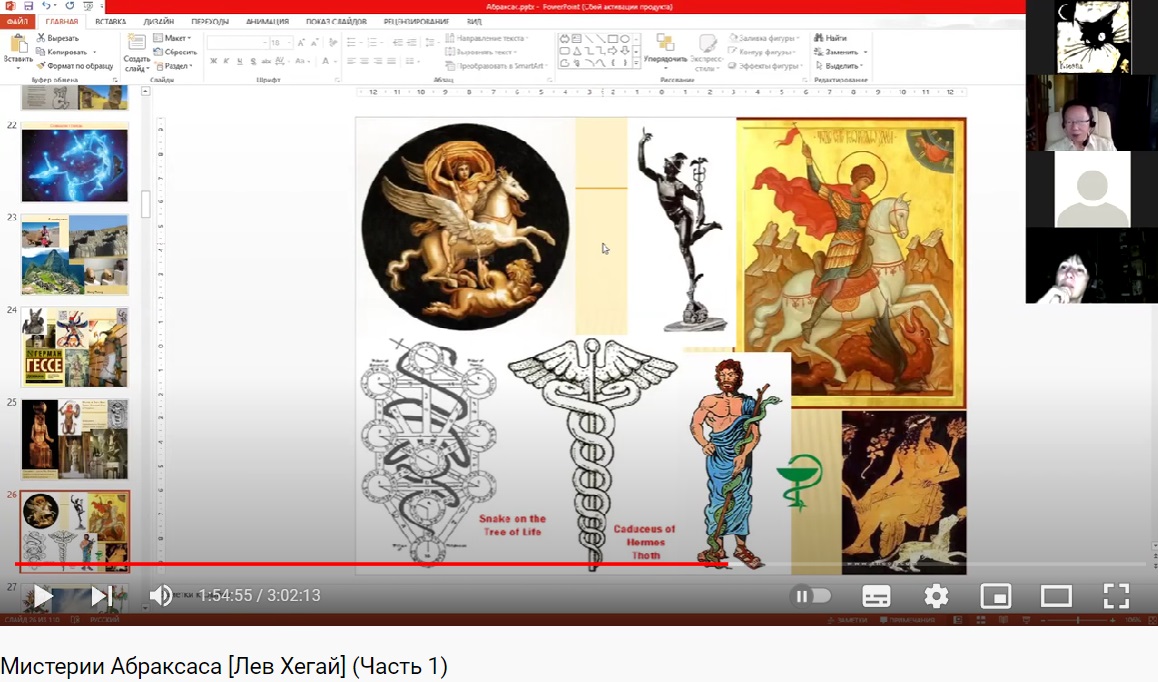Toggle underline Ч formatting
Viewport: 1158px width, 682px height.
click(x=239, y=61)
